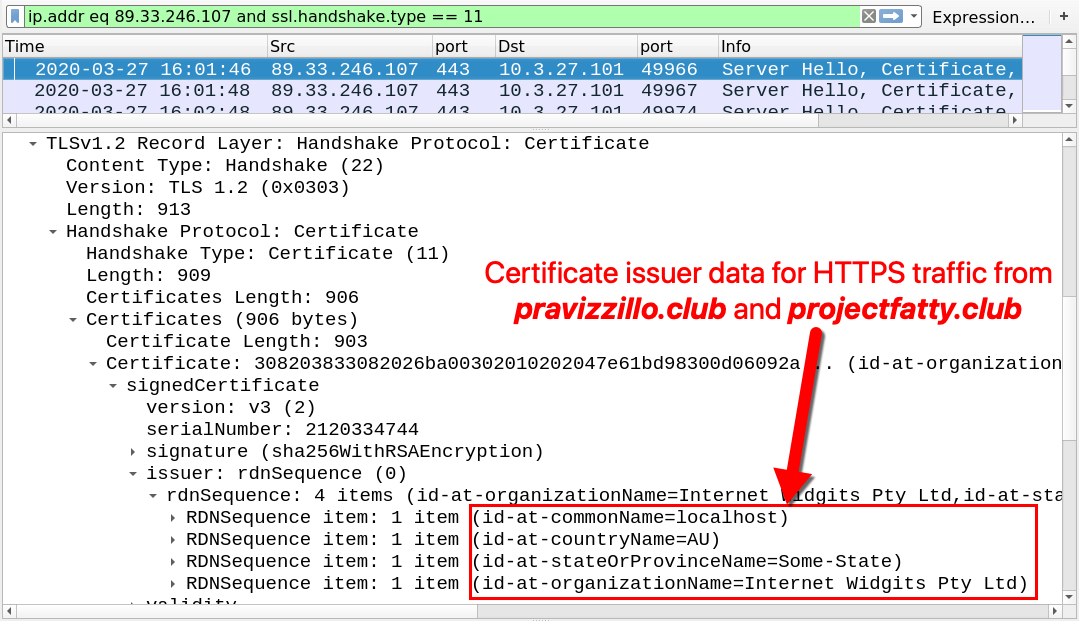The height and width of the screenshot is (621, 1079).
Task: Click the Info column header
Action: tap(870, 46)
